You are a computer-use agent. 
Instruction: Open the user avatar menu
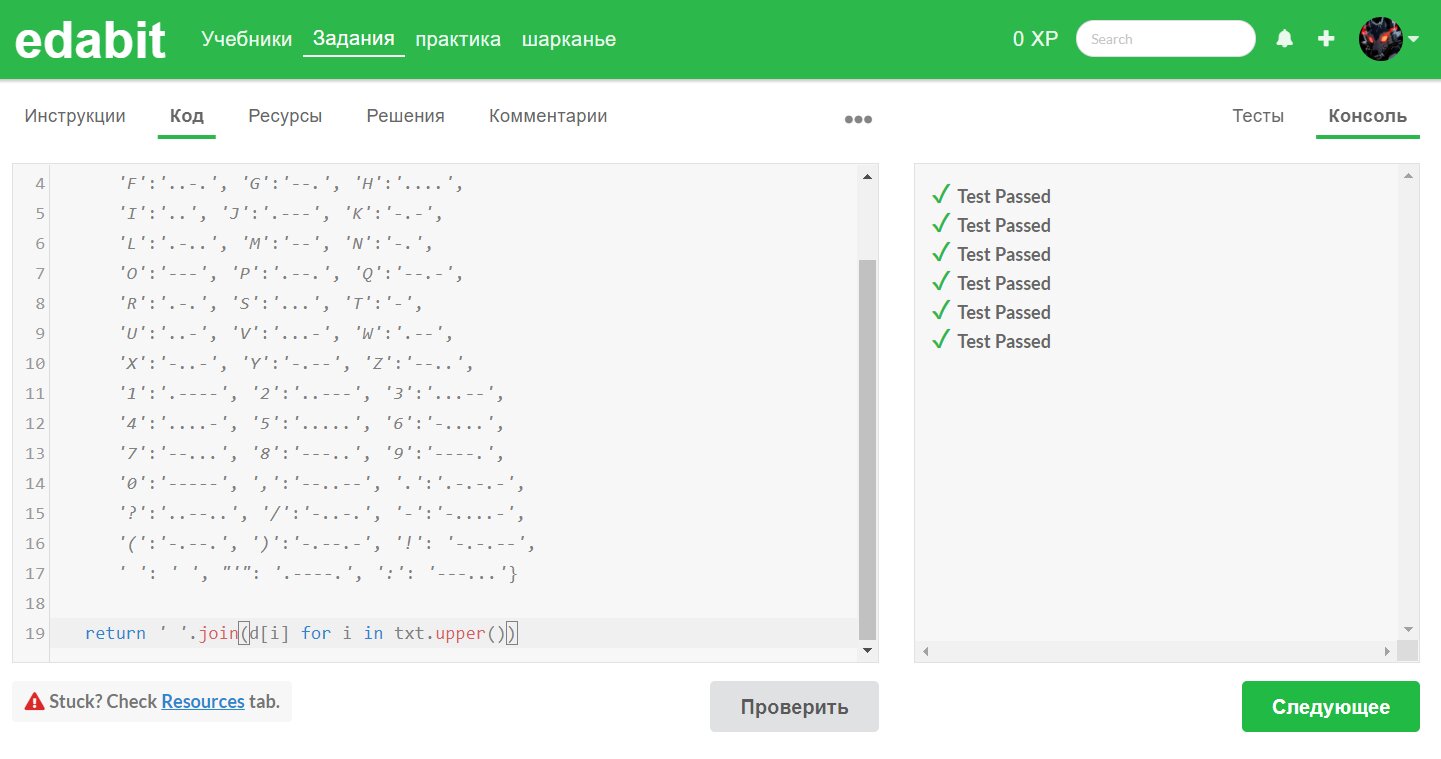(1389, 39)
